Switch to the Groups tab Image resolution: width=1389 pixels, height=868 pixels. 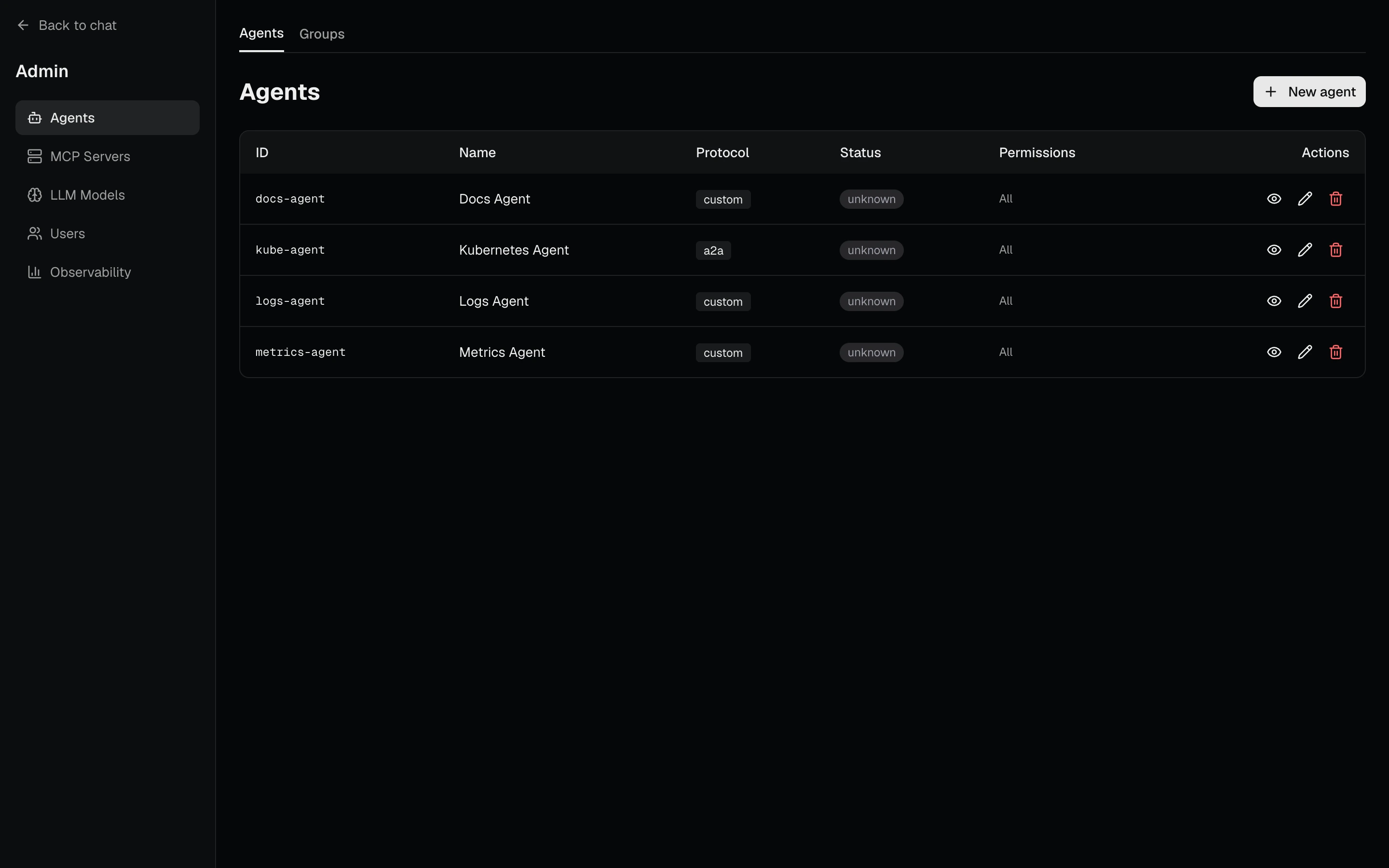321,34
